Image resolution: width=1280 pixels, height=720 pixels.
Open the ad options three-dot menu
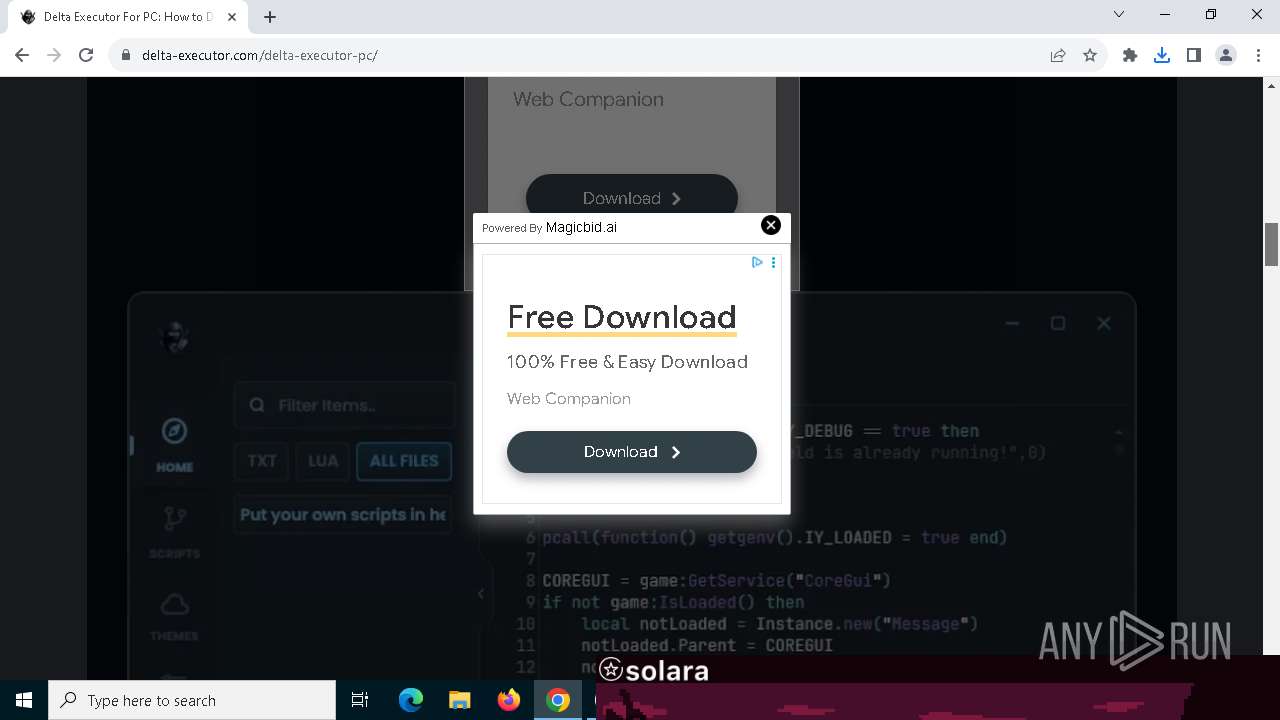coord(773,262)
